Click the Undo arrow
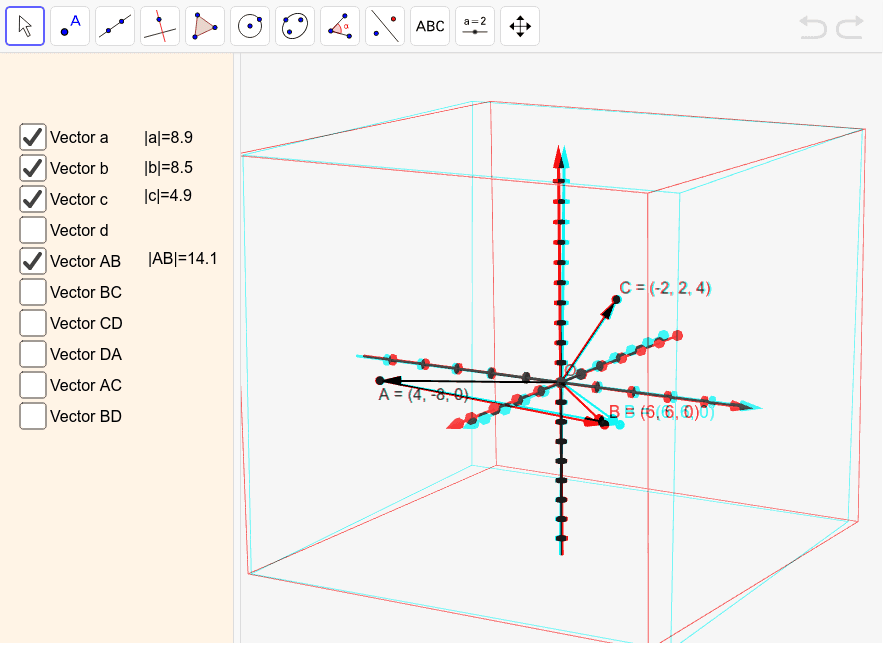The width and height of the screenshot is (884, 645). pos(813,27)
